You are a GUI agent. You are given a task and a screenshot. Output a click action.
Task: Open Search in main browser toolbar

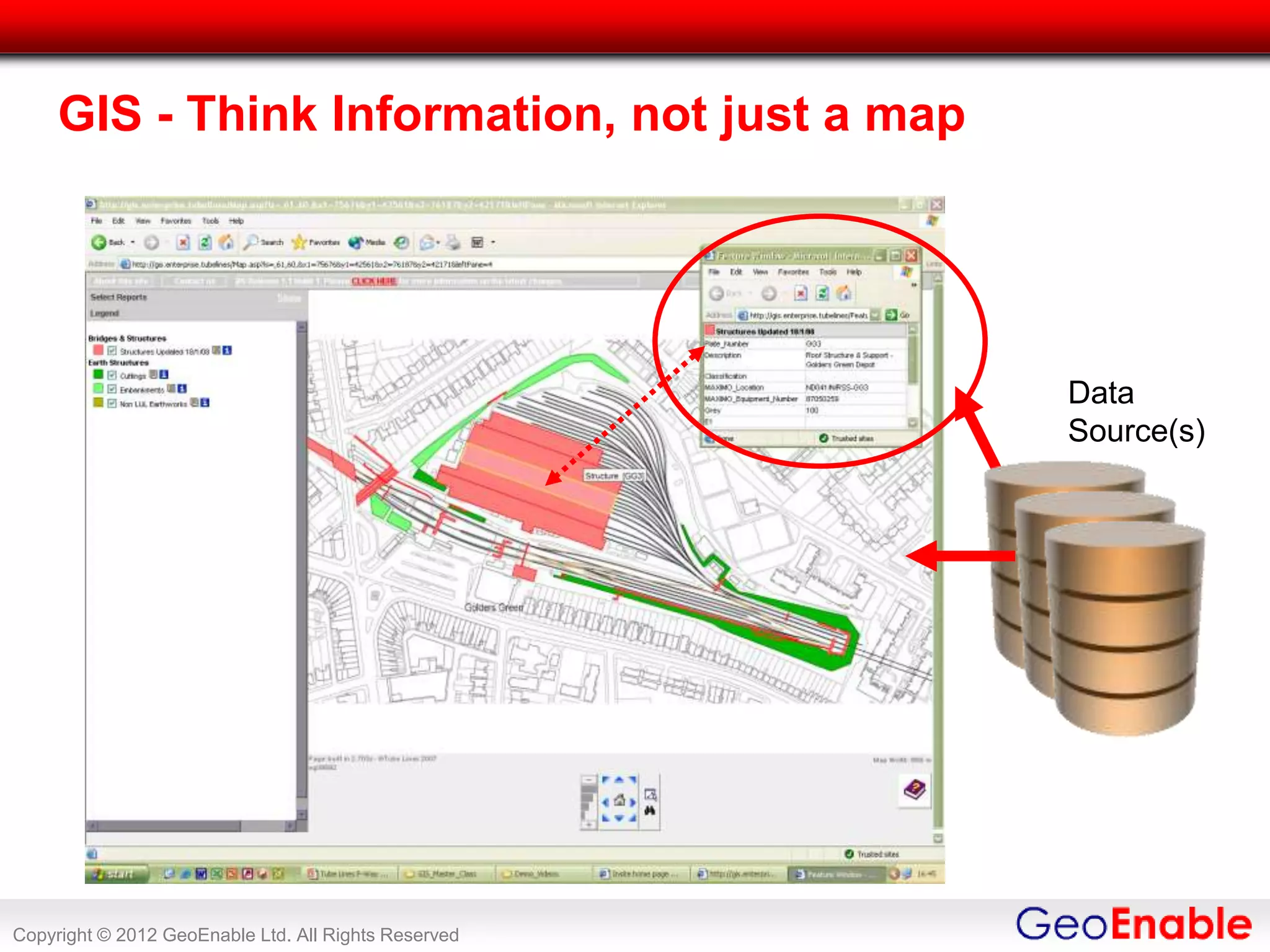tap(263, 242)
